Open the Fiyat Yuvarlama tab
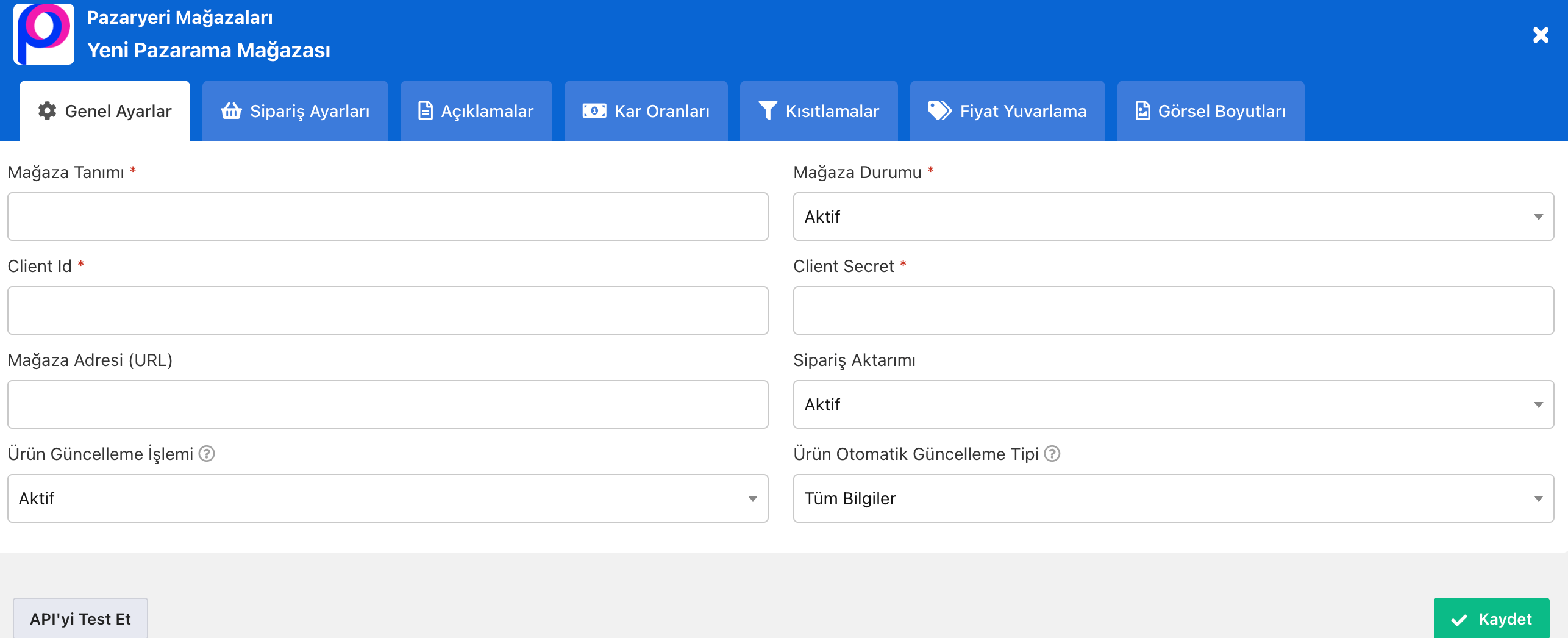This screenshot has height=638, width=1568. click(1007, 111)
